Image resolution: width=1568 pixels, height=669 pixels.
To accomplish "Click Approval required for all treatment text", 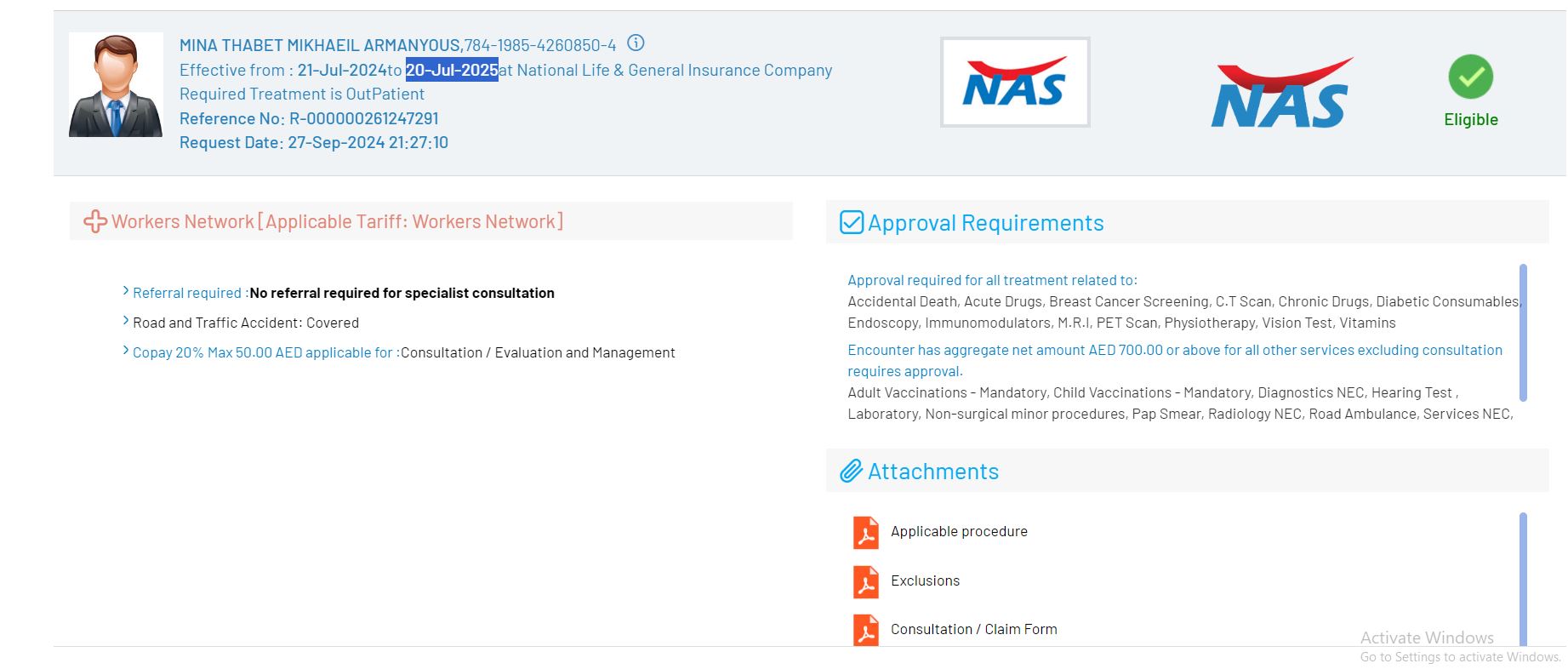I will click(x=992, y=280).
